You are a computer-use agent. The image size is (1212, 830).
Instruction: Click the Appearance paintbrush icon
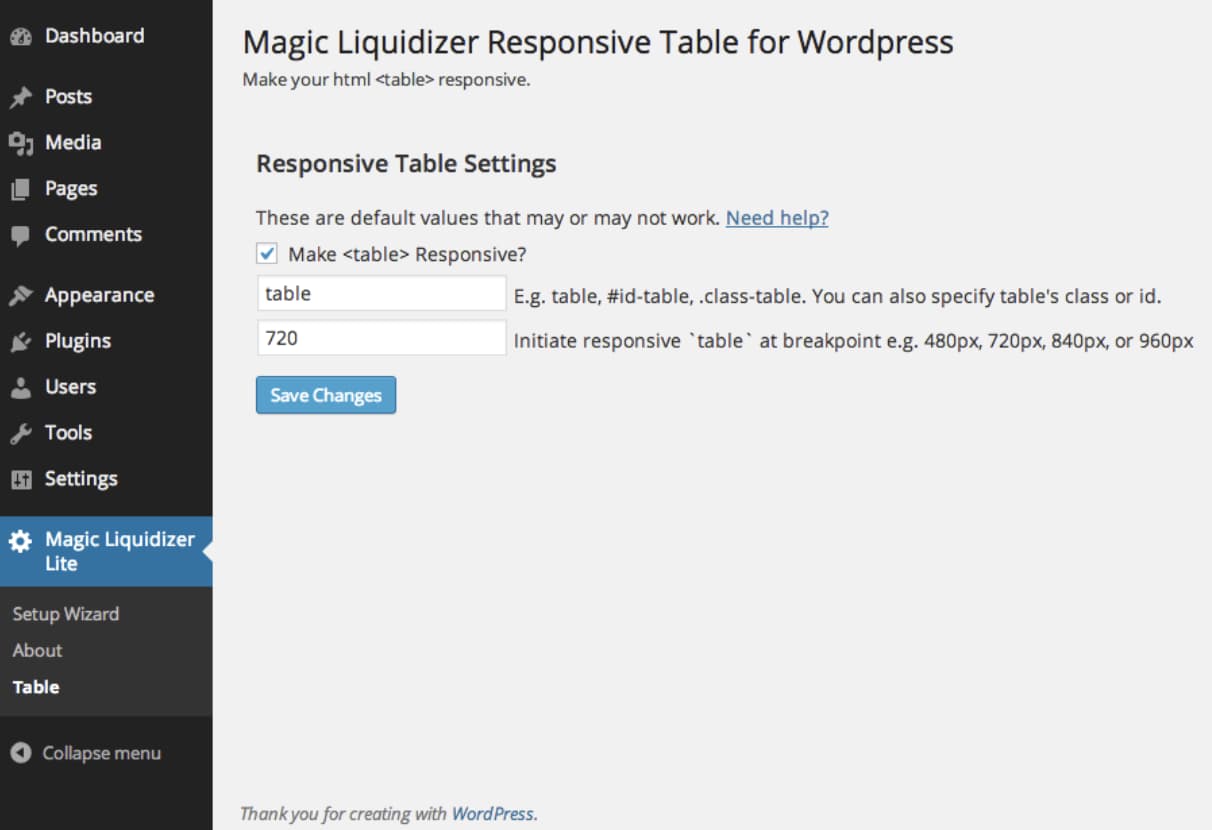[22, 294]
